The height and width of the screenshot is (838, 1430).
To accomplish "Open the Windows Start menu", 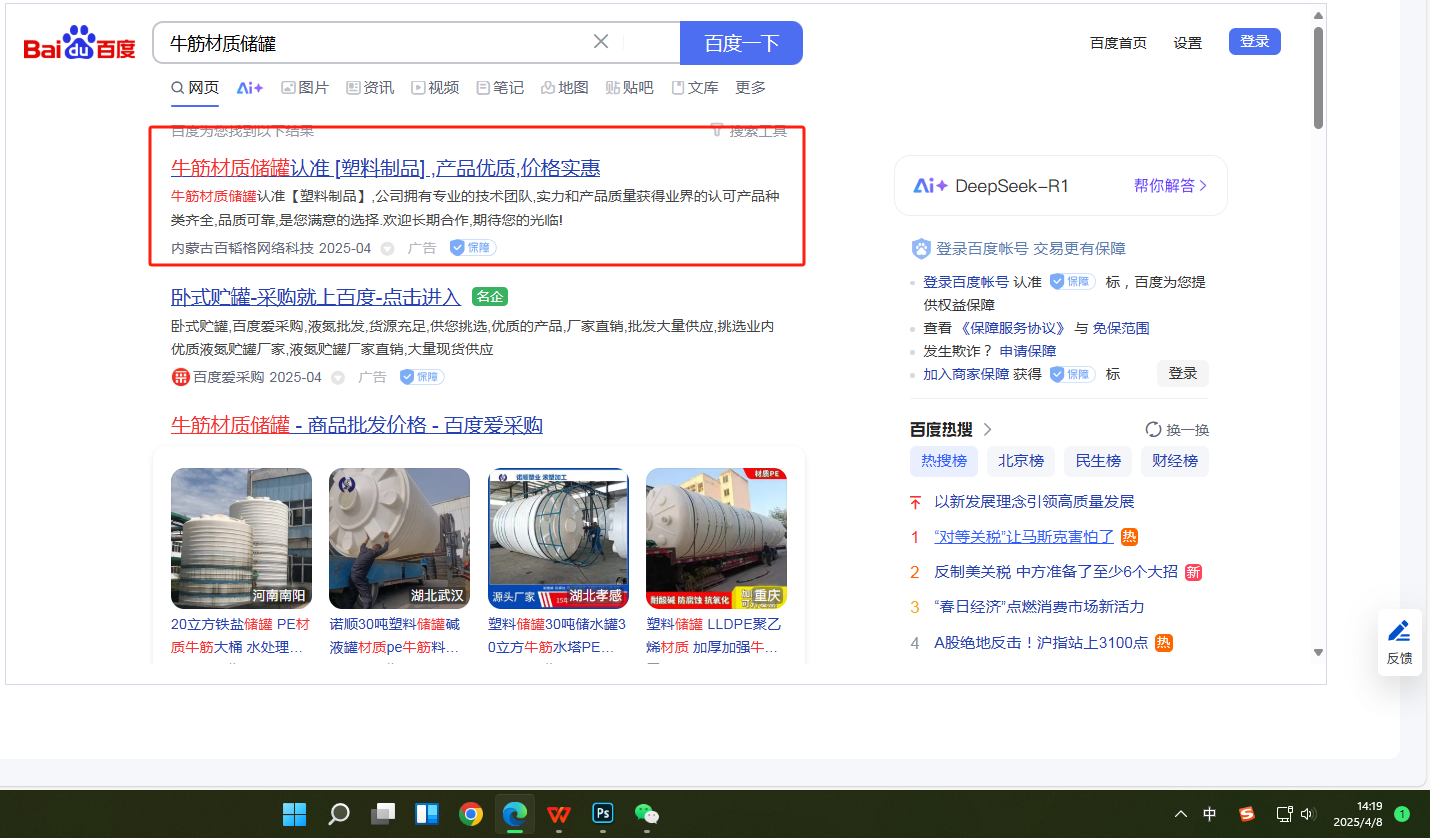I will pos(295,814).
